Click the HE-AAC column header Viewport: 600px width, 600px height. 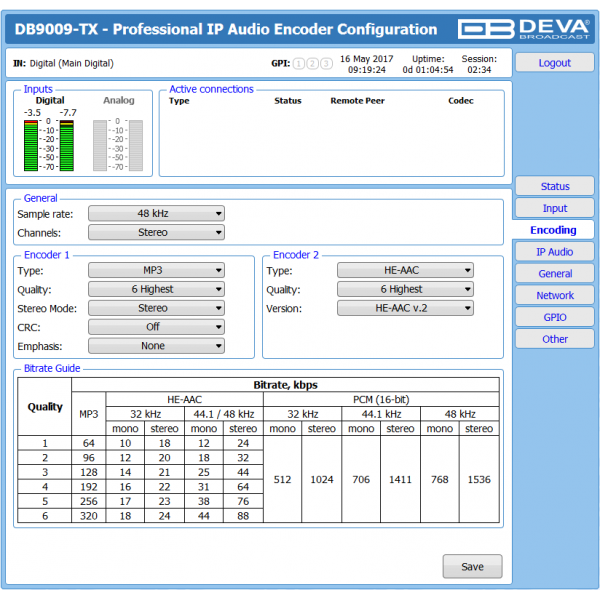point(184,399)
